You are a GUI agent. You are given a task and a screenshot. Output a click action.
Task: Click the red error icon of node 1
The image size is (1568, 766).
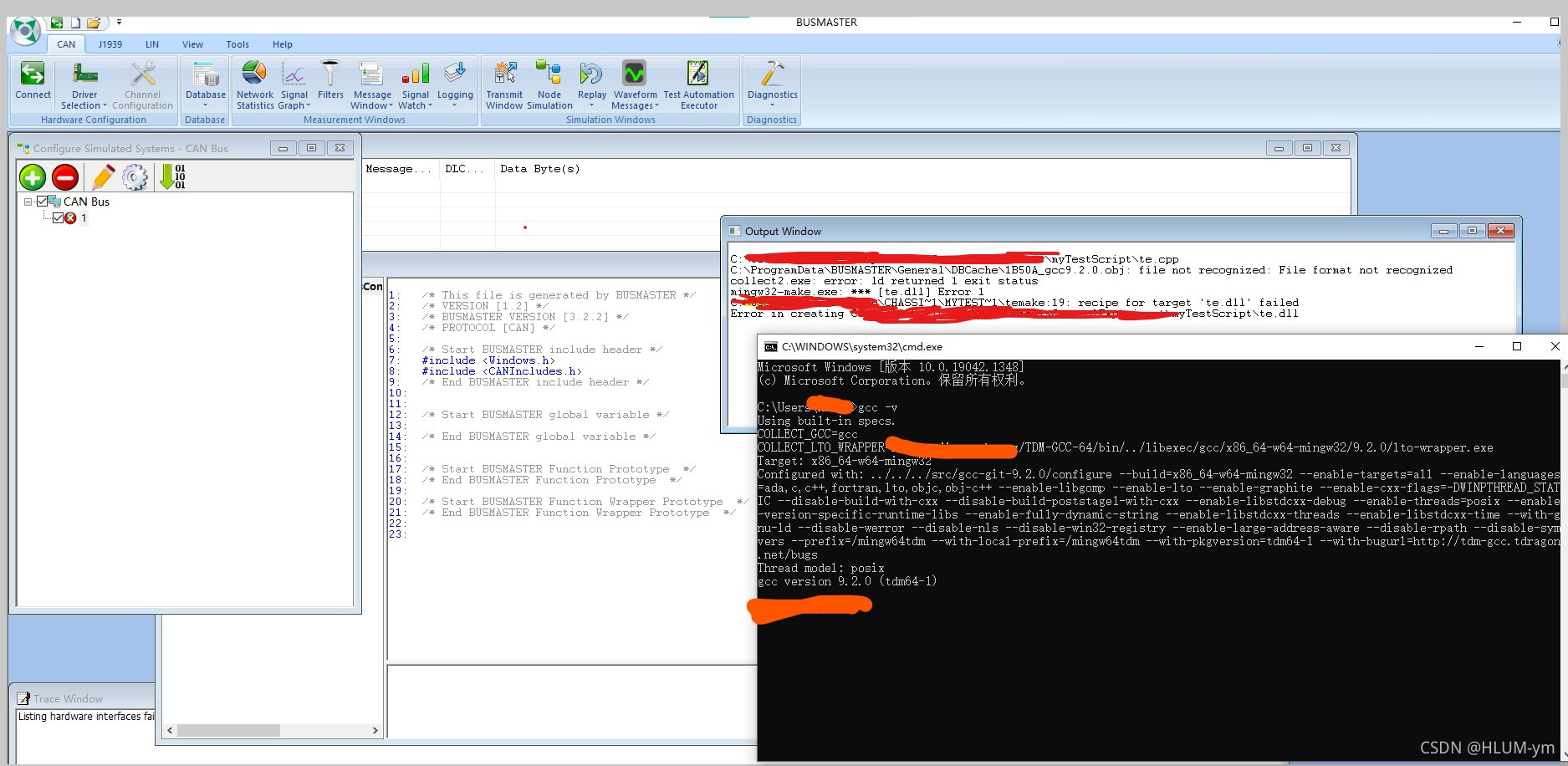[70, 218]
